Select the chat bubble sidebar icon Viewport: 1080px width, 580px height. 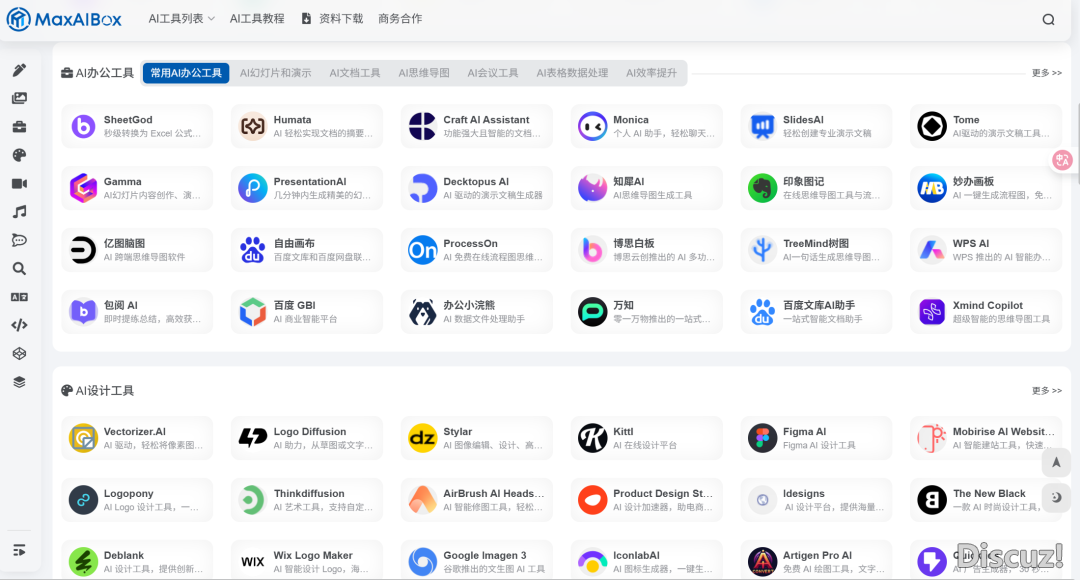coord(19,240)
